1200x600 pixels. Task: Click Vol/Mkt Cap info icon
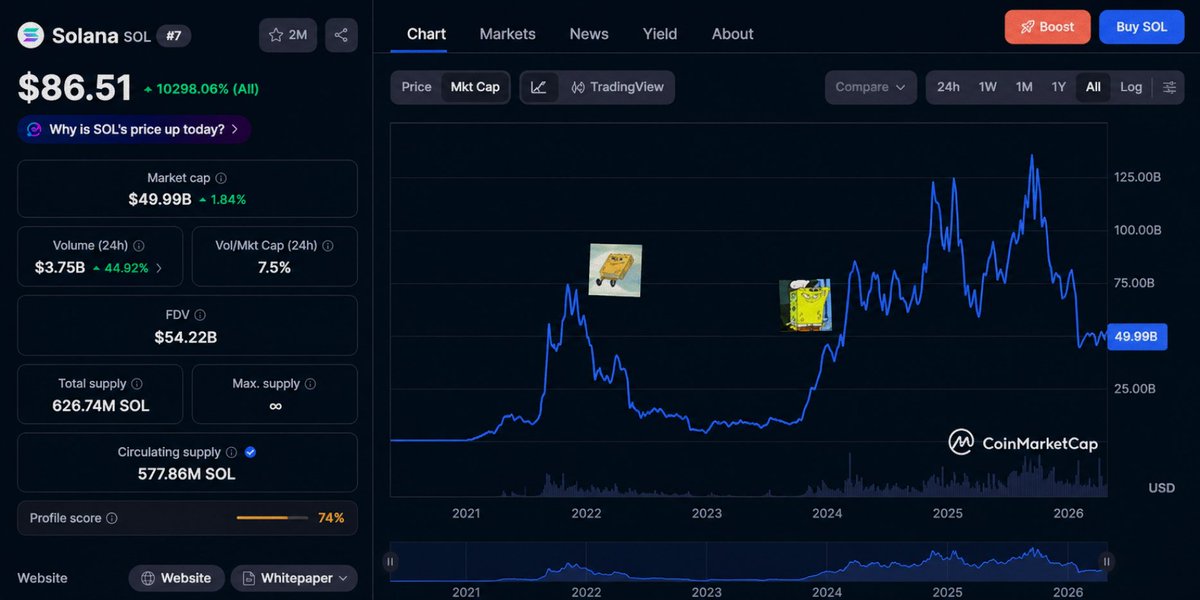click(327, 245)
